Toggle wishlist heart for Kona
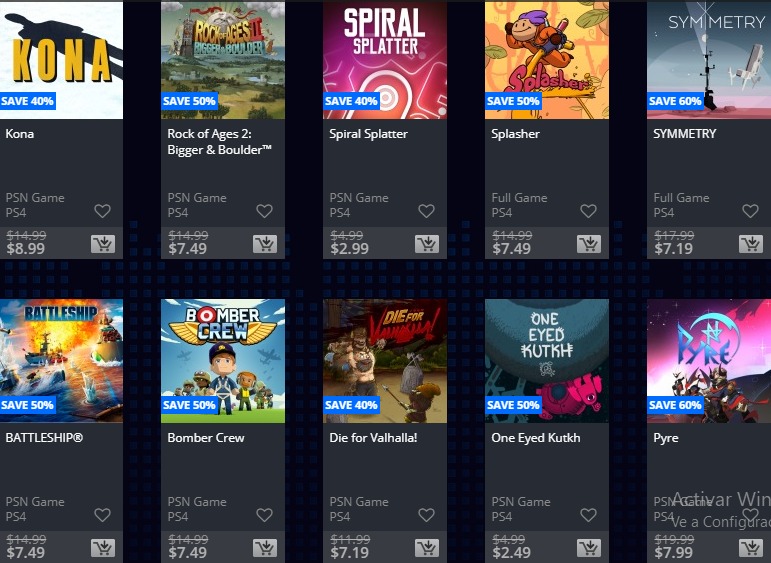Screen dimensions: 771x563 coord(102,211)
